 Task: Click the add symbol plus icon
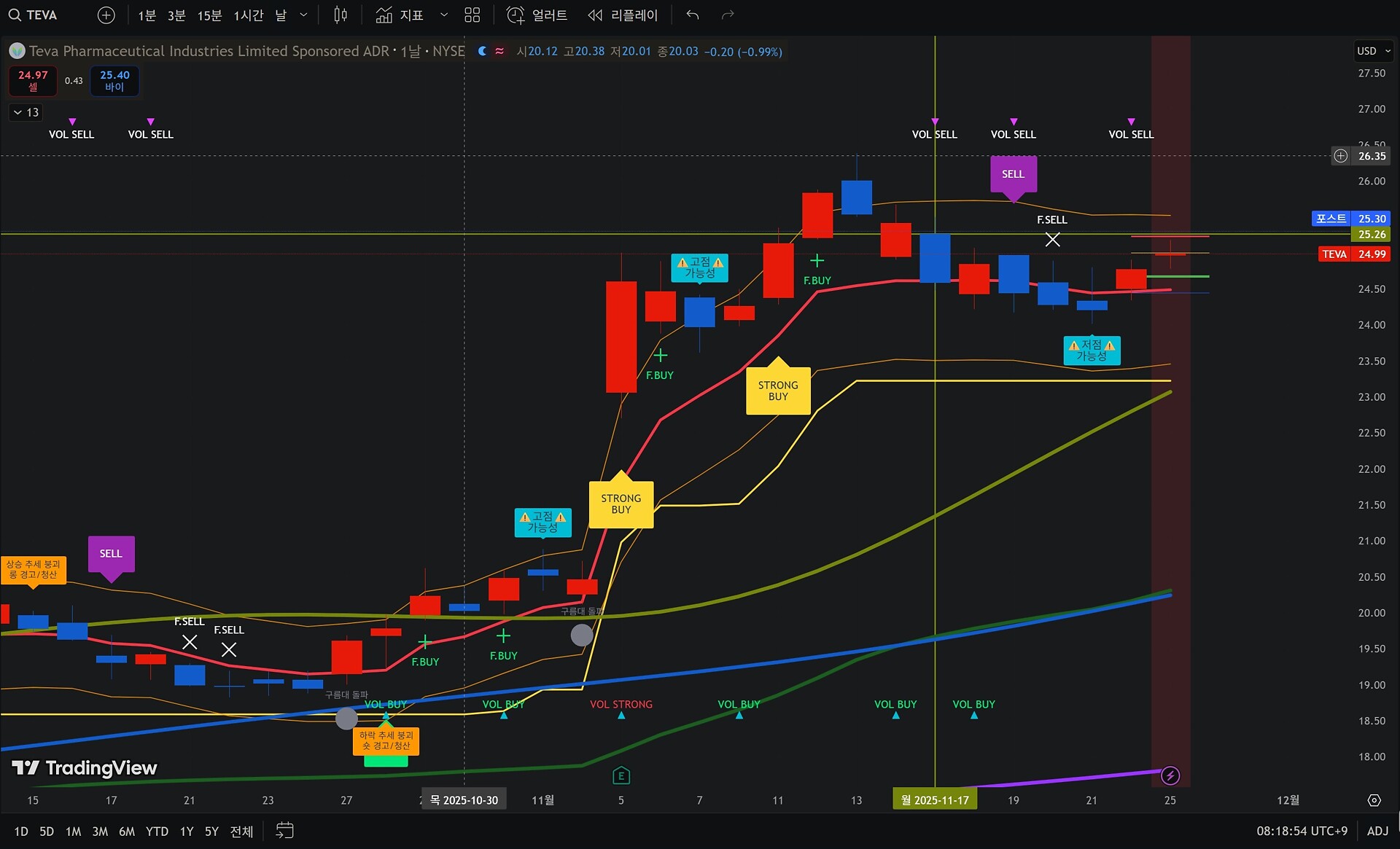click(x=106, y=15)
